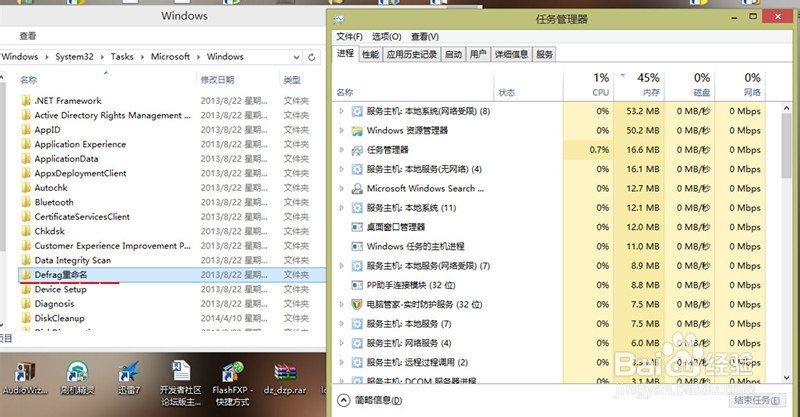The height and width of the screenshot is (417, 800).
Task: Click the Bluetooth folder icon
Action: coord(26,202)
